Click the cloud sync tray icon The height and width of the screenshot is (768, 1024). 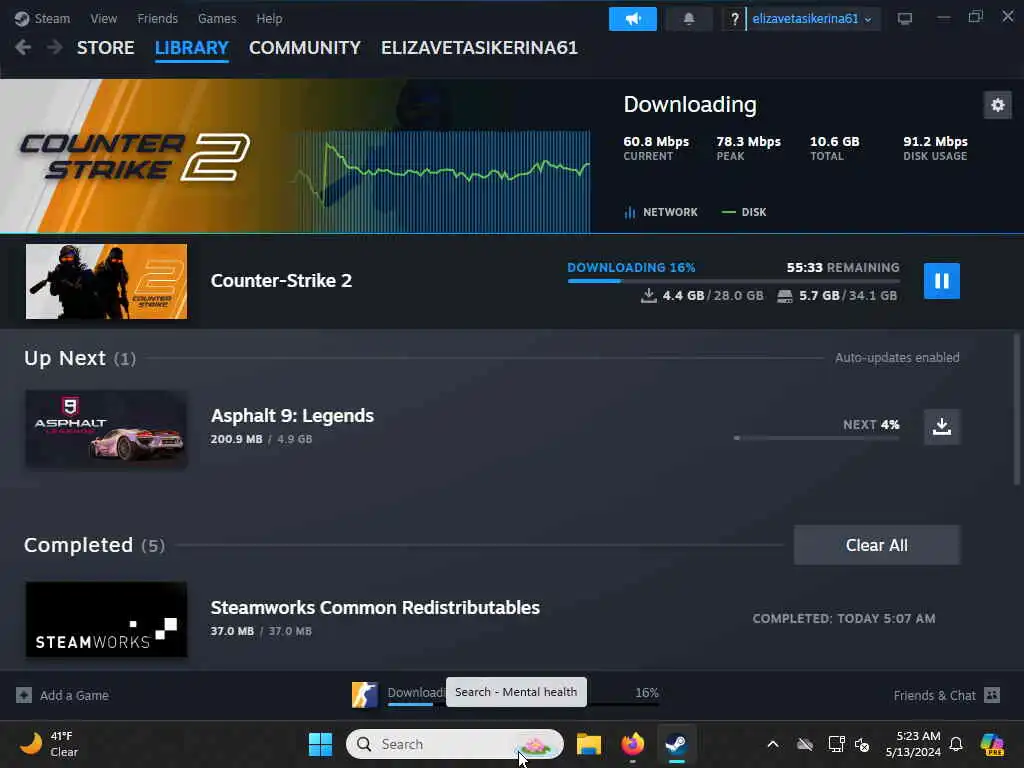(x=805, y=744)
